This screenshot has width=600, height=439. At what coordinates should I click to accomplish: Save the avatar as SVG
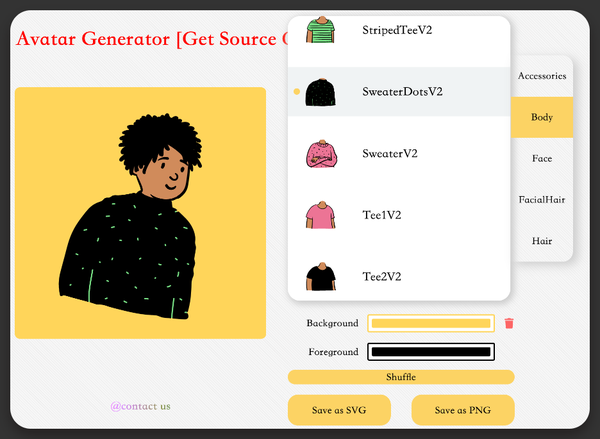(x=339, y=410)
